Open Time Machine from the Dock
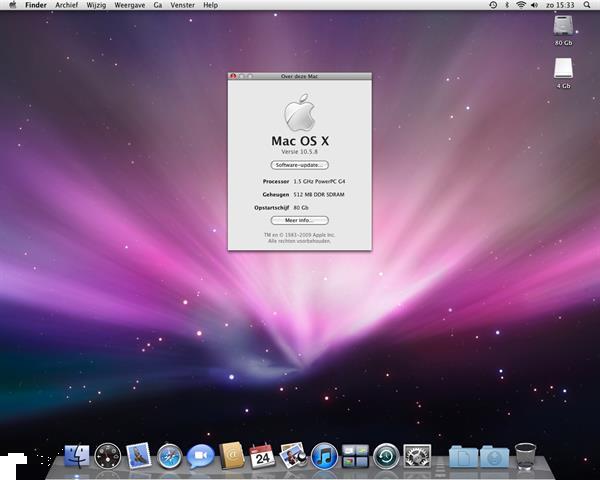 pos(386,456)
